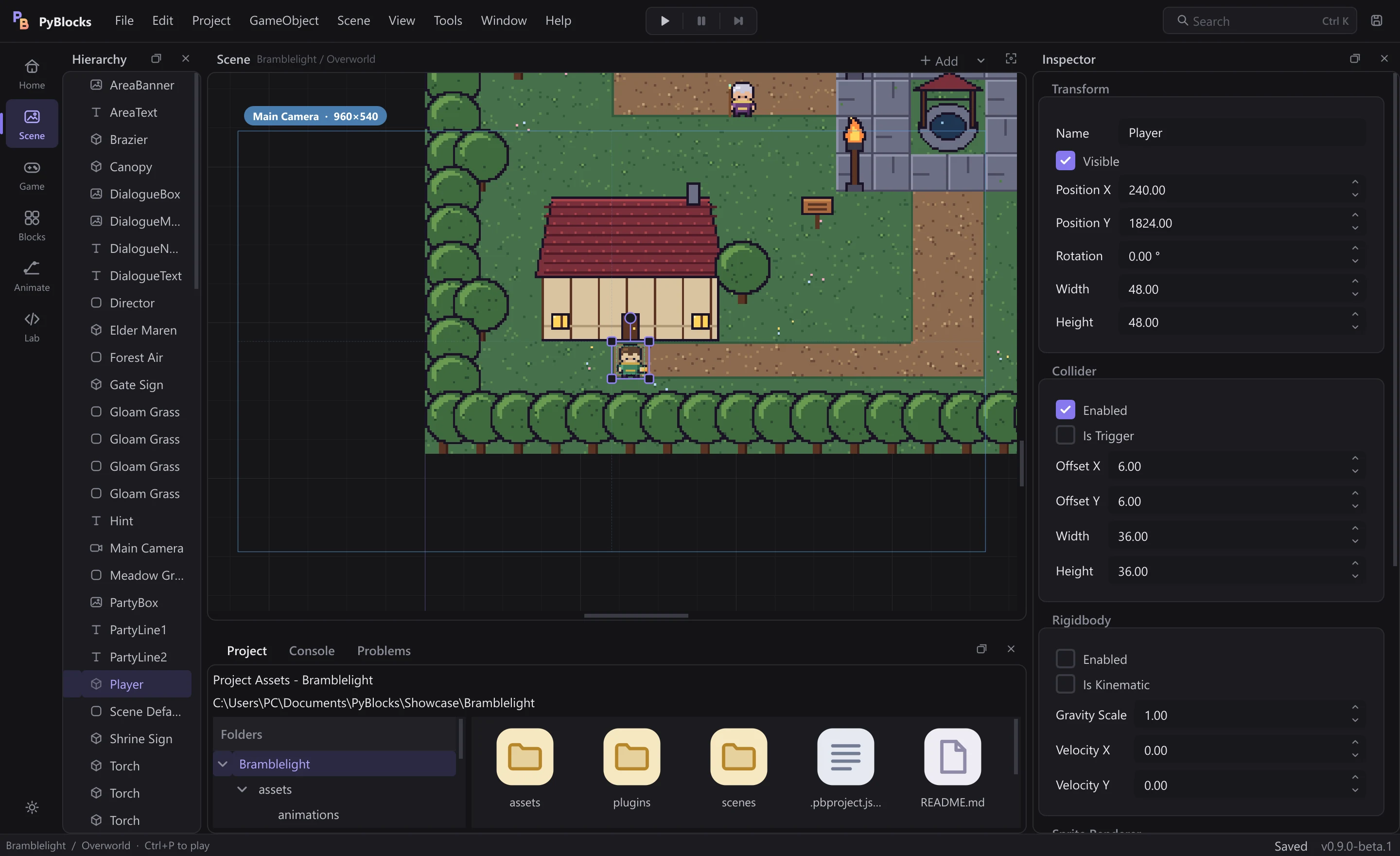Pop out the Hierarchy panel
This screenshot has width=1400, height=856.
[156, 58]
